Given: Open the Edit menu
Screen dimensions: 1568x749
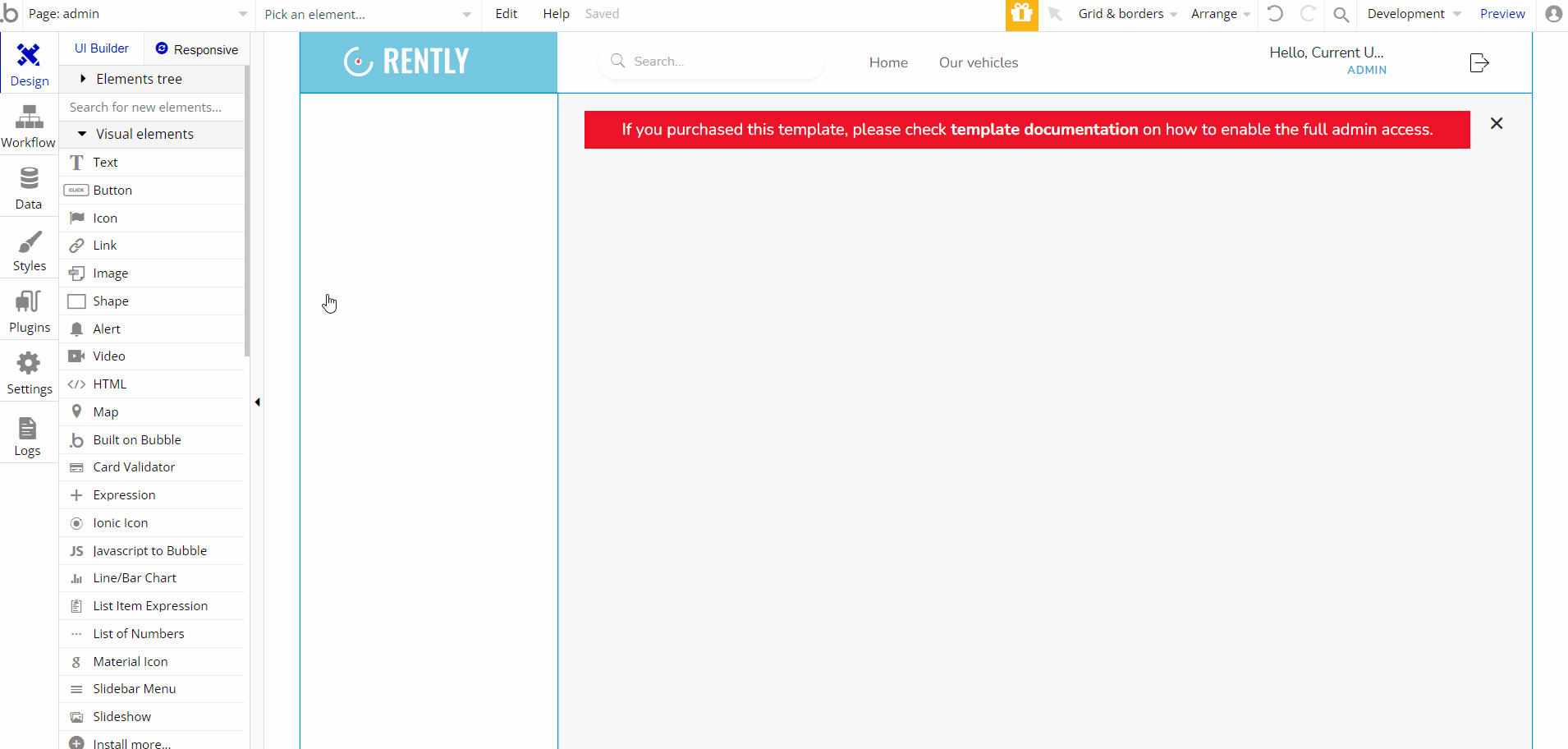Looking at the screenshot, I should tap(507, 14).
